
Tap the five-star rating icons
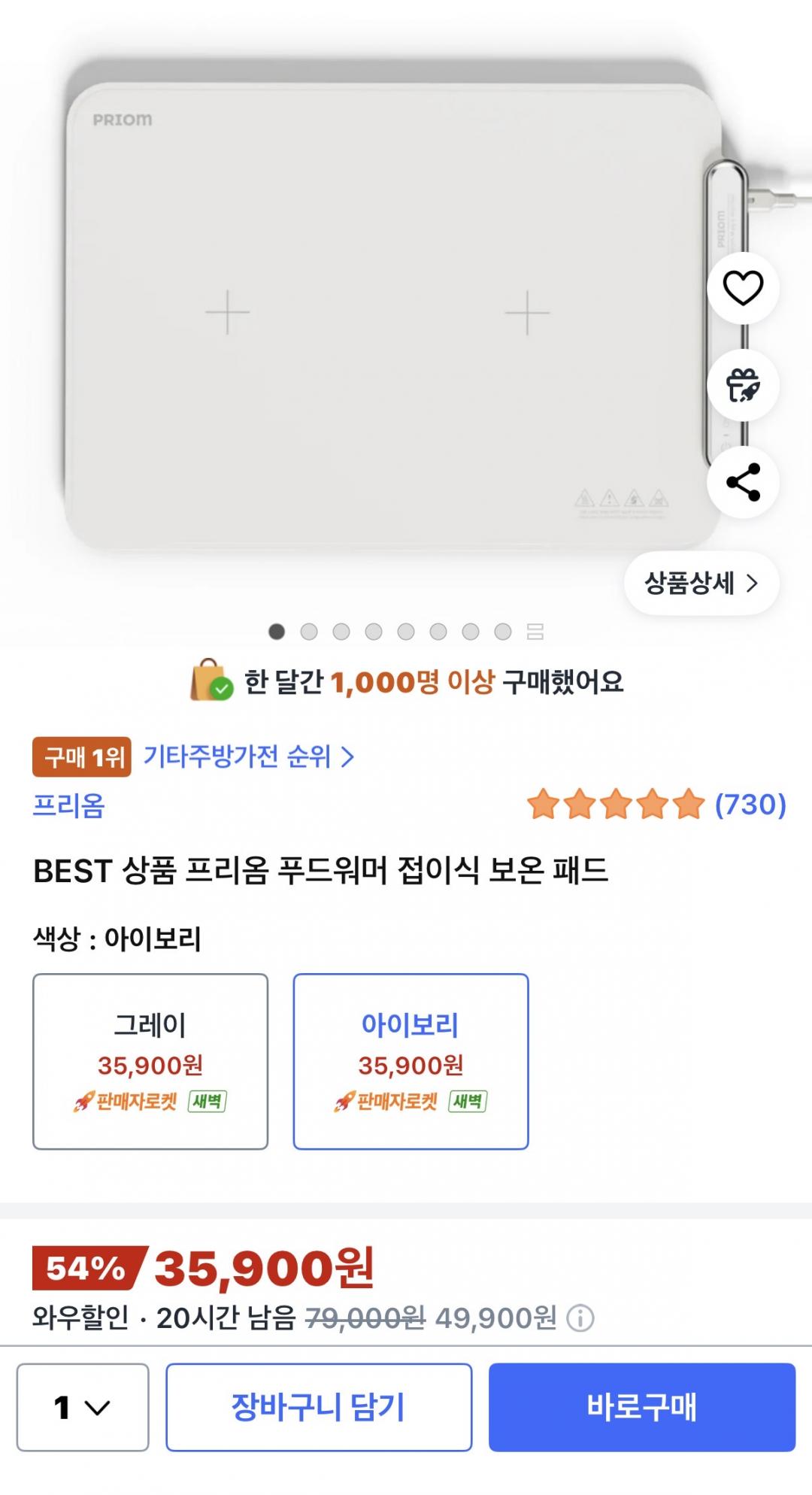(616, 805)
